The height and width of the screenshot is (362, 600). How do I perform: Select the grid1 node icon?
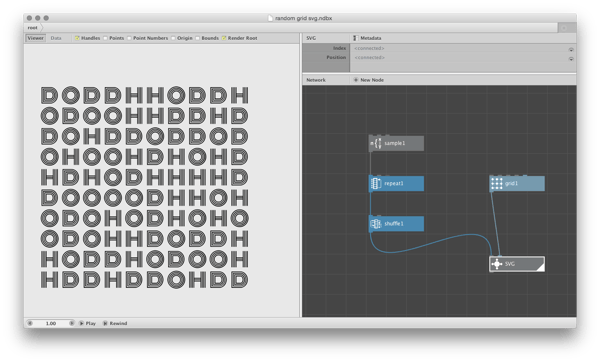497,184
